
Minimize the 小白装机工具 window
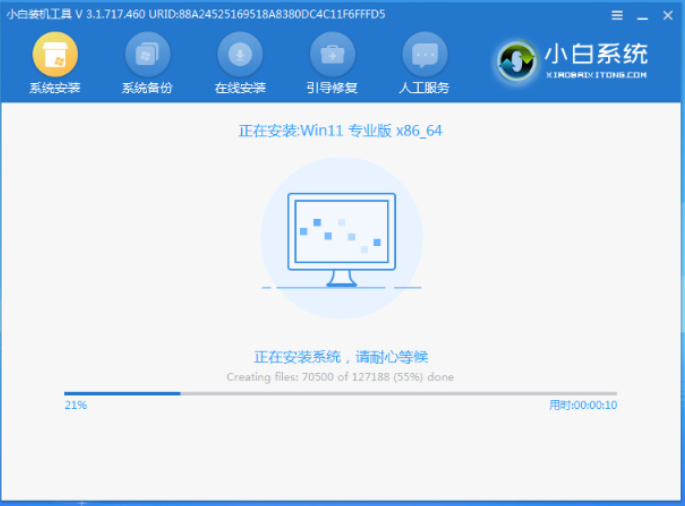[x=642, y=17]
